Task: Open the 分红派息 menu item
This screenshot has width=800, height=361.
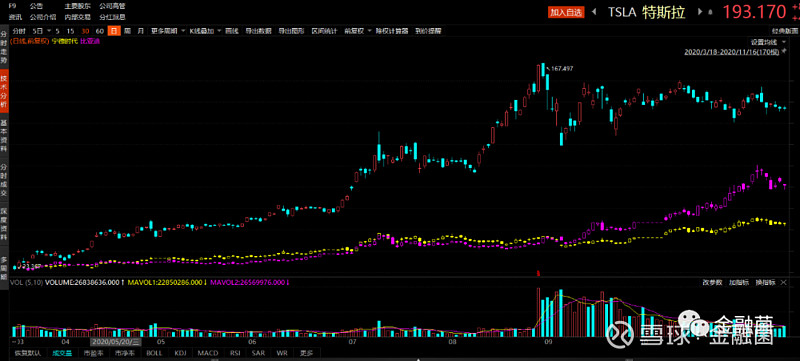Action: [x=112, y=17]
